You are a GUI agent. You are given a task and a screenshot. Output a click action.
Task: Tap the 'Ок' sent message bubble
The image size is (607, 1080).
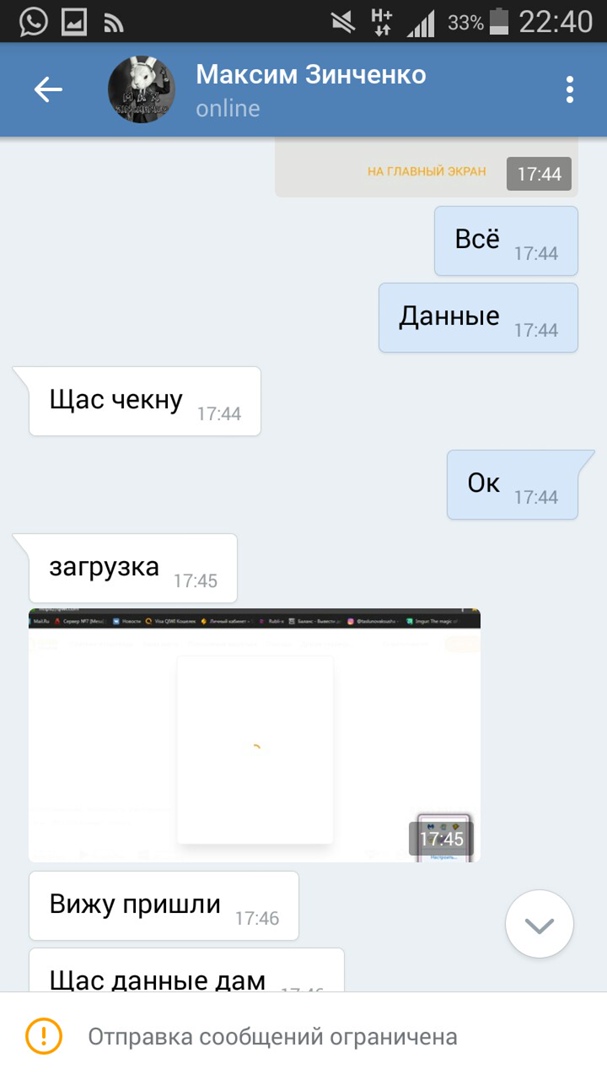pos(513,485)
